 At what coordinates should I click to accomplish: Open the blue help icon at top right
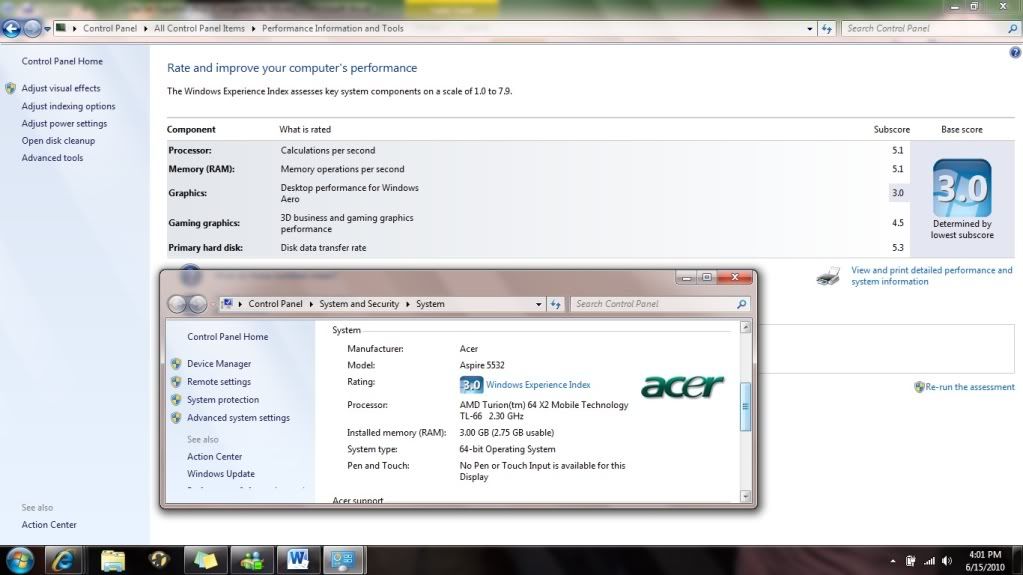pos(1015,53)
